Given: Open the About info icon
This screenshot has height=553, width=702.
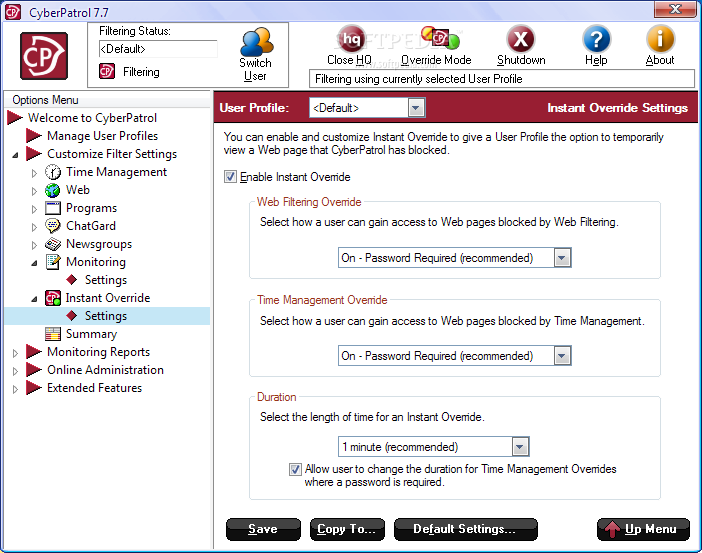Looking at the screenshot, I should coord(660,39).
